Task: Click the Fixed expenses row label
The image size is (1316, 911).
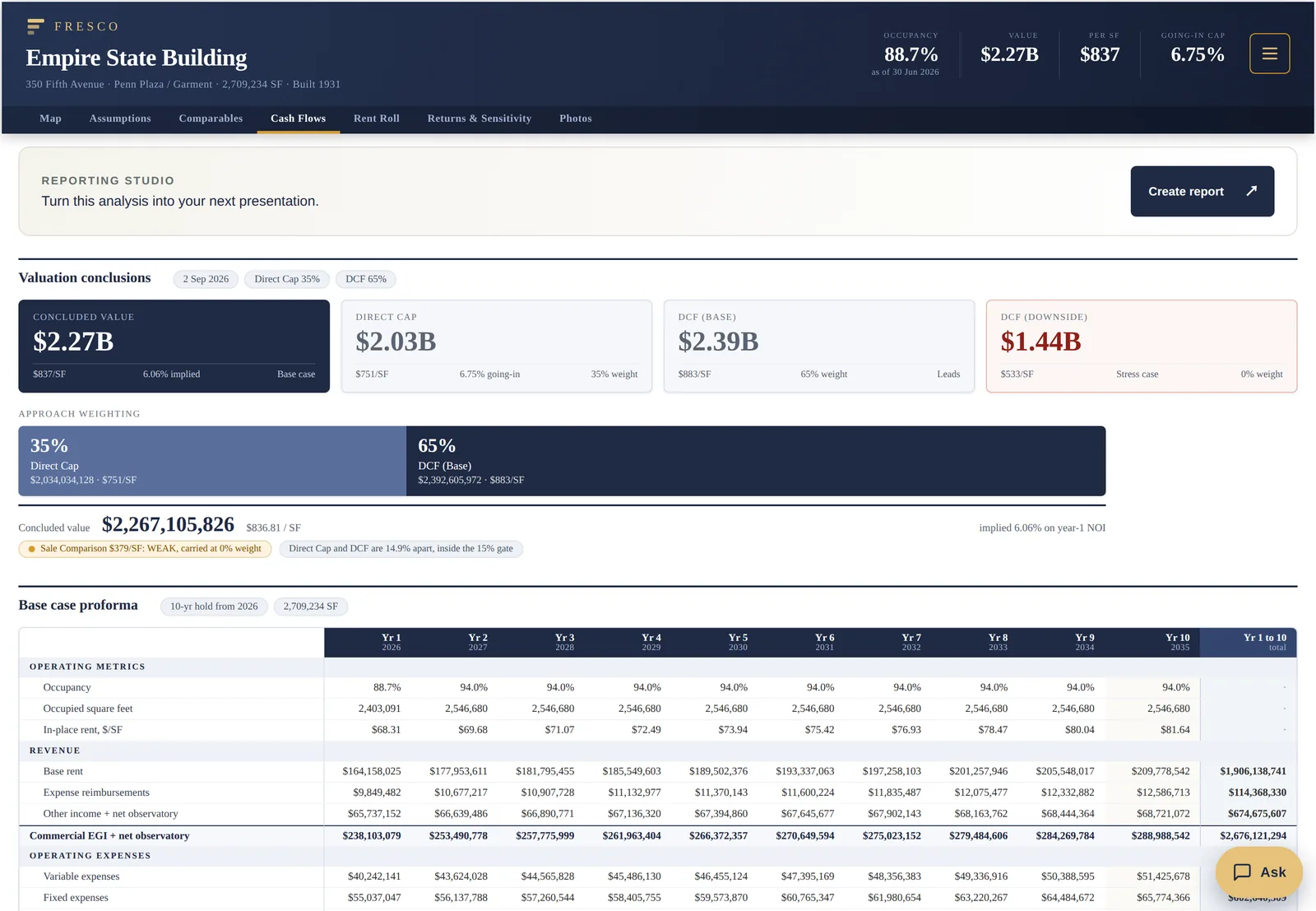Action: coord(76,898)
